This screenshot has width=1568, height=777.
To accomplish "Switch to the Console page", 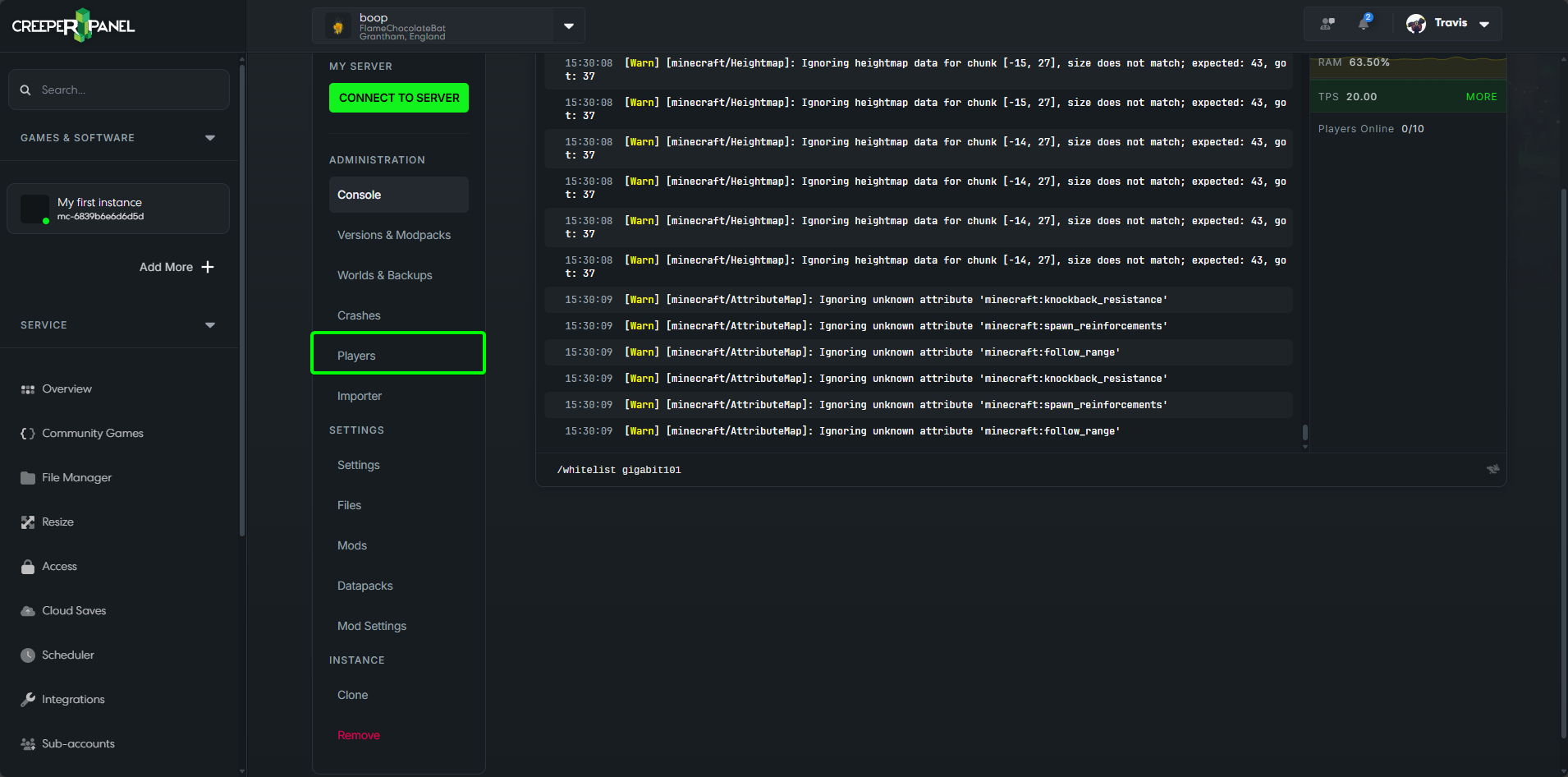I will click(x=359, y=195).
